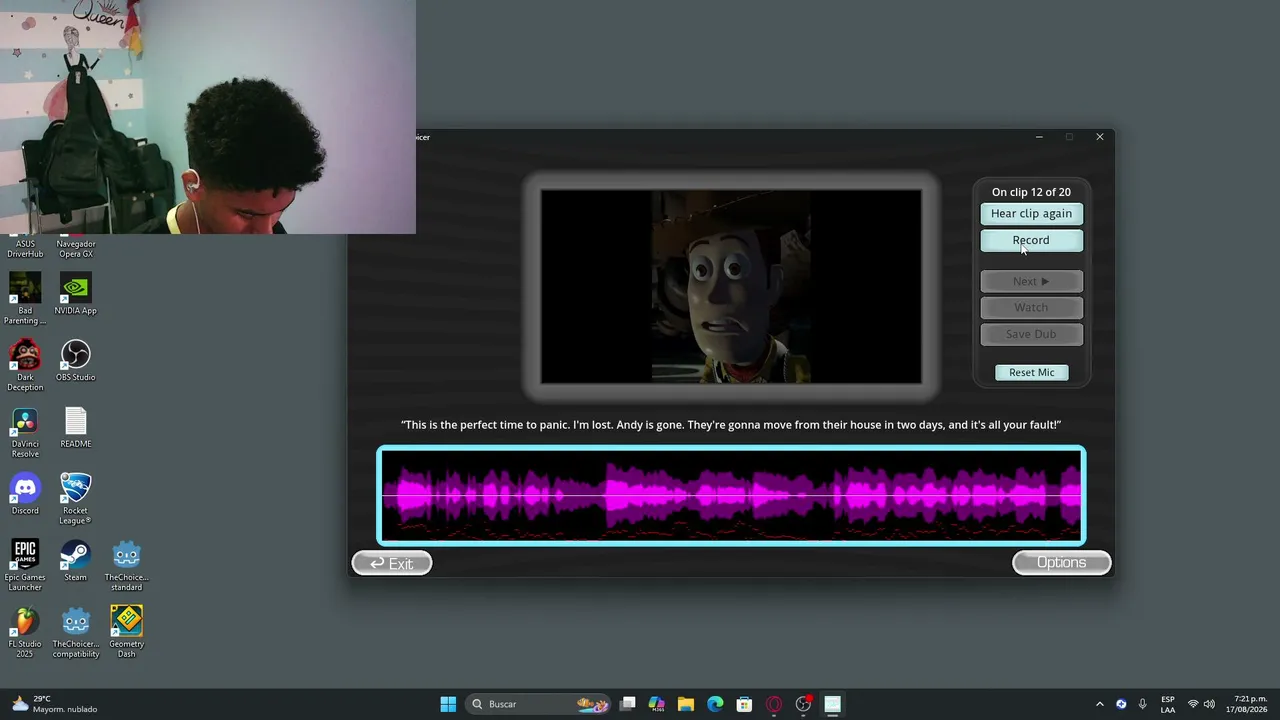Select the Epic Games Launcher icon
Screen dimensions: 1280x720
coord(25,566)
